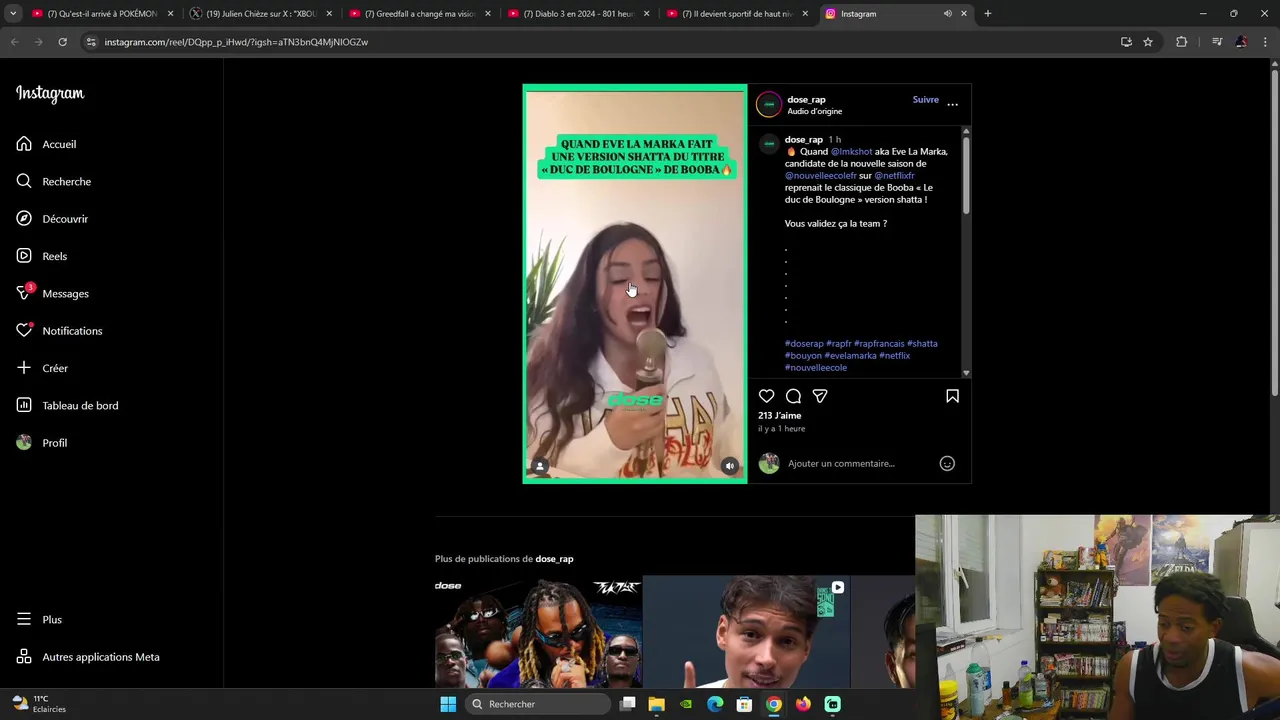1280x720 pixels.
Task: Open the three-dot post options menu
Action: point(952,104)
